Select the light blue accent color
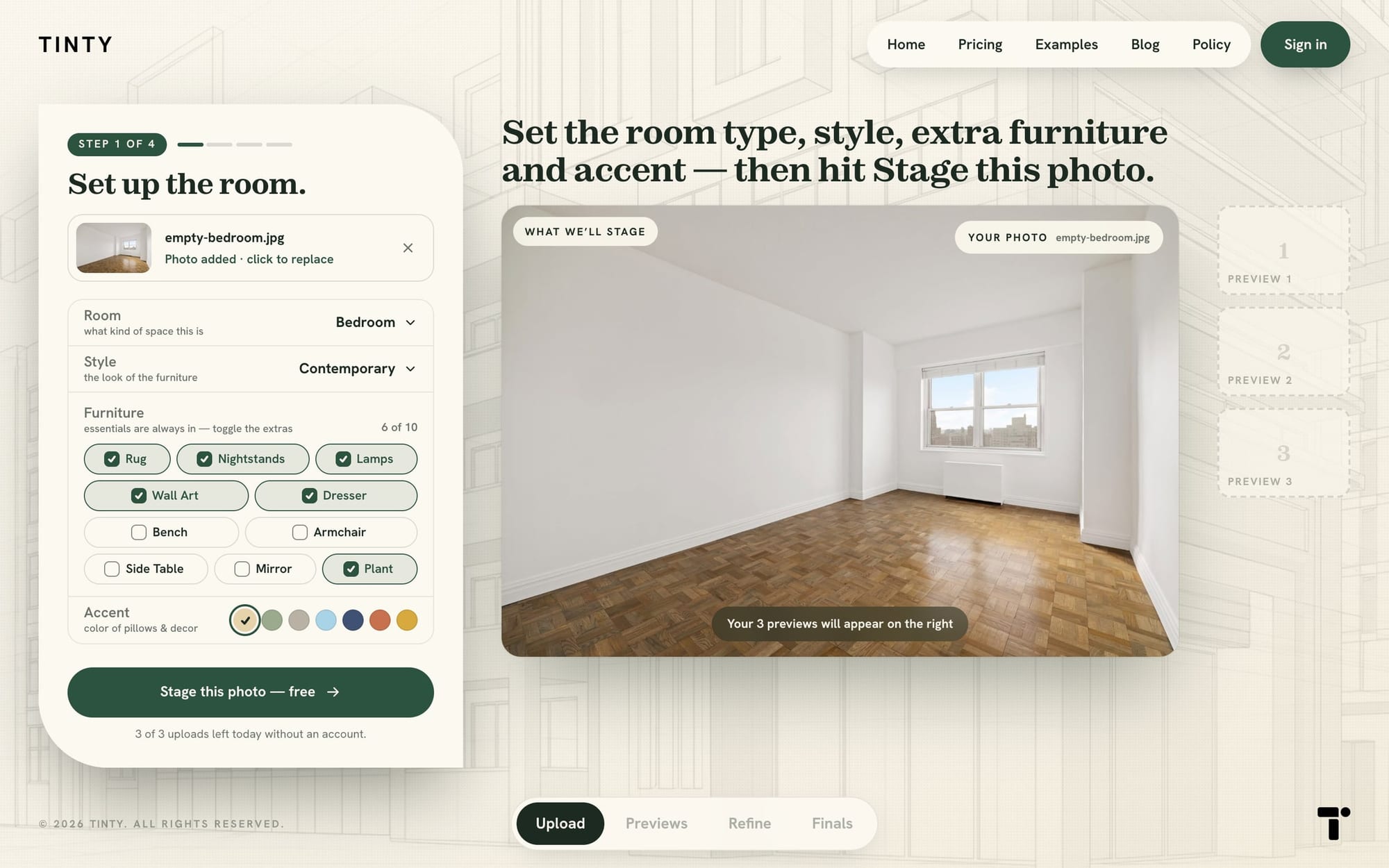Image resolution: width=1389 pixels, height=868 pixels. click(326, 620)
